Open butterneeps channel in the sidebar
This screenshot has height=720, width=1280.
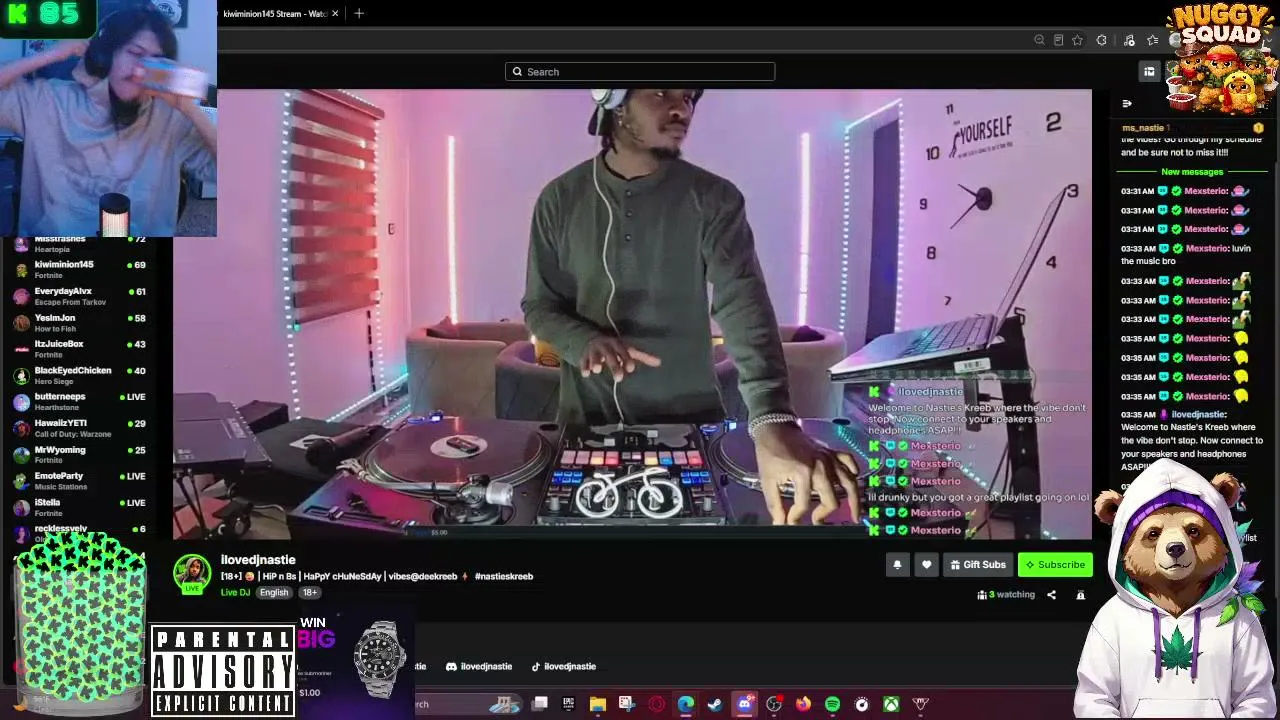80,402
